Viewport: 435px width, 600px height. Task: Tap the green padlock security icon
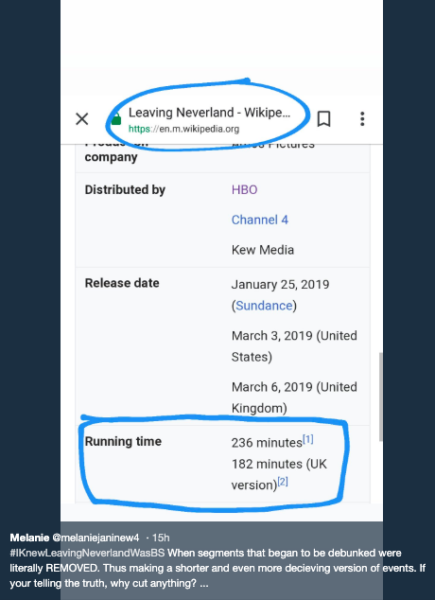pos(116,120)
